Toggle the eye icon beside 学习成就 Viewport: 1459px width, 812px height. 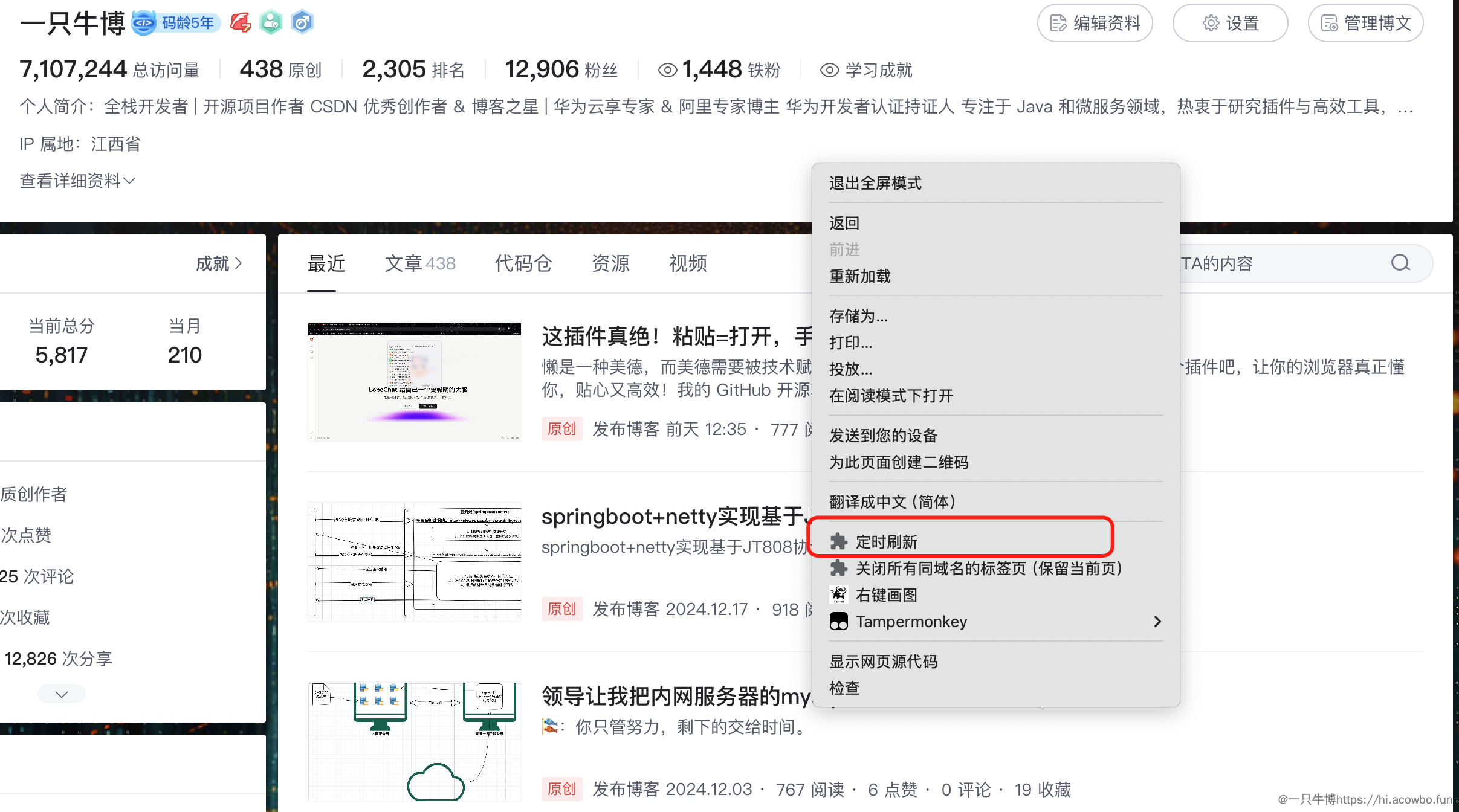tap(829, 70)
